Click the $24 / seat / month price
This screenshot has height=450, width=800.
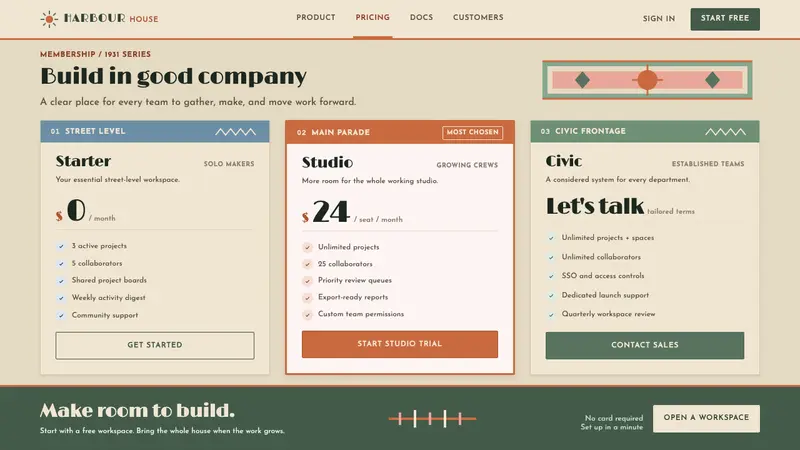click(x=352, y=212)
